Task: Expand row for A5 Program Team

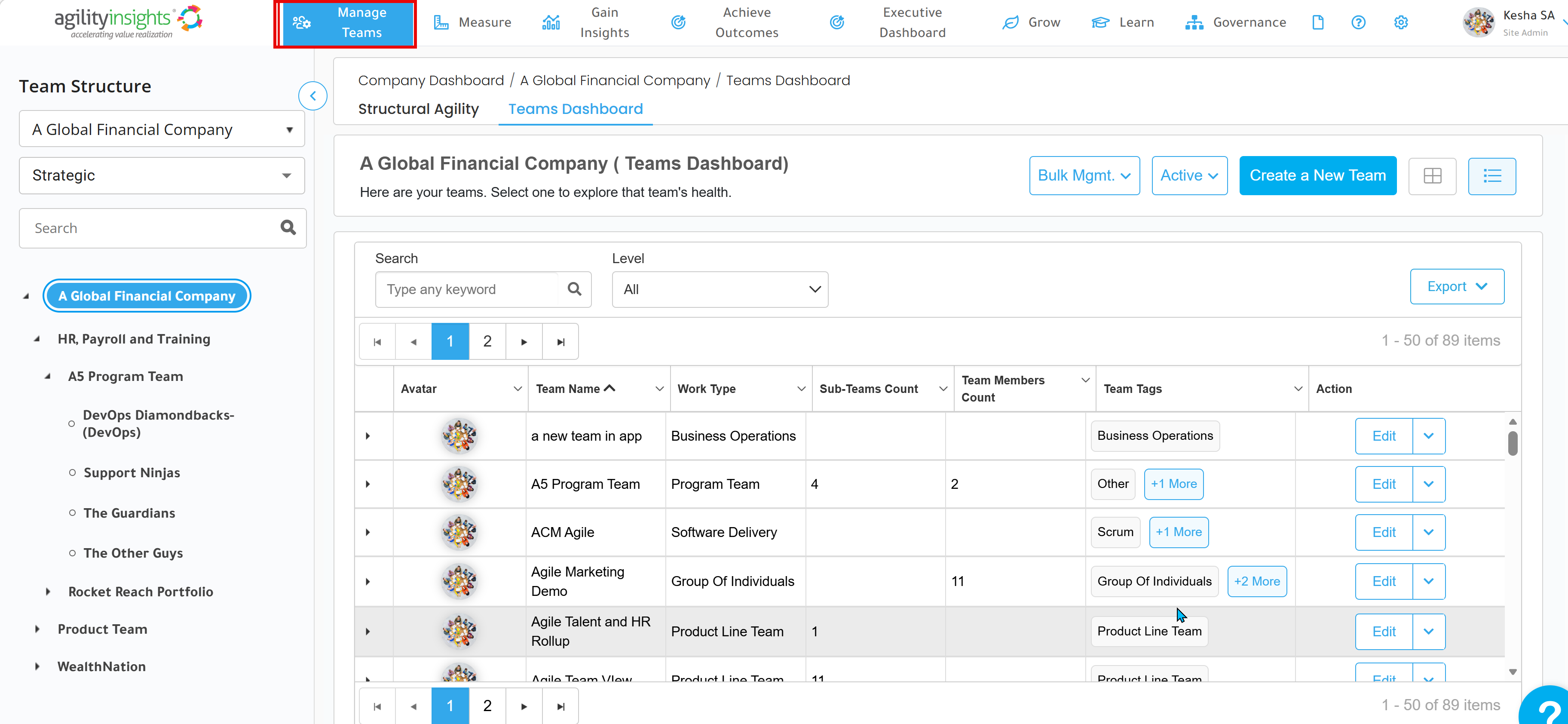Action: (x=367, y=484)
